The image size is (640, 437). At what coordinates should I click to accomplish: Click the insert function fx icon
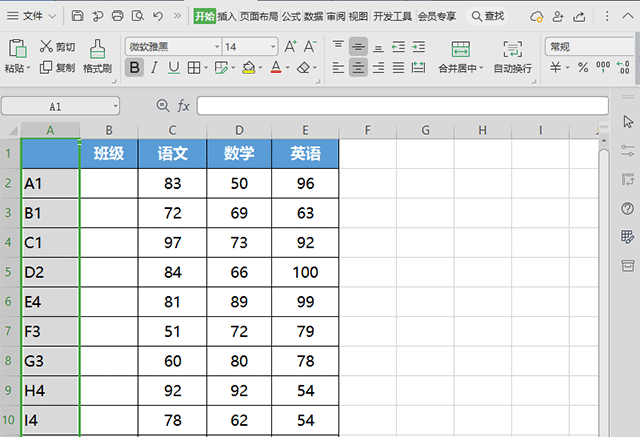(x=184, y=106)
